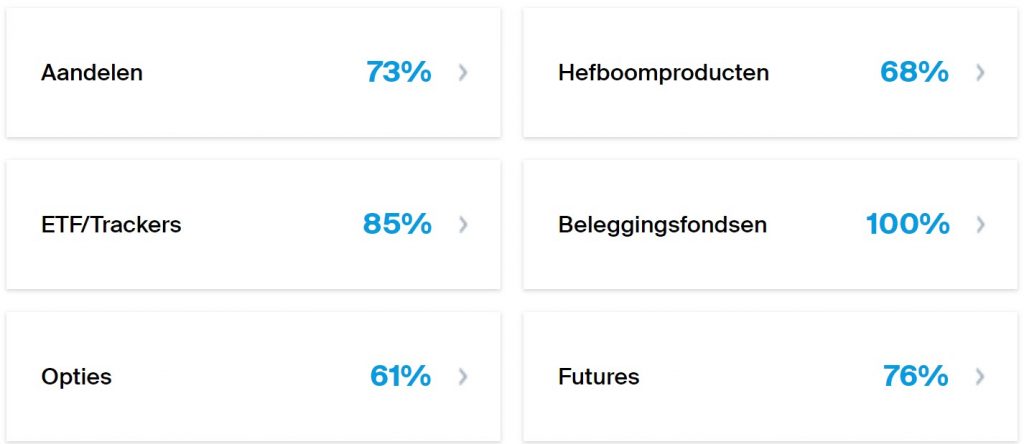Click the Futures label text
This screenshot has width=1024, height=444.
tap(598, 378)
